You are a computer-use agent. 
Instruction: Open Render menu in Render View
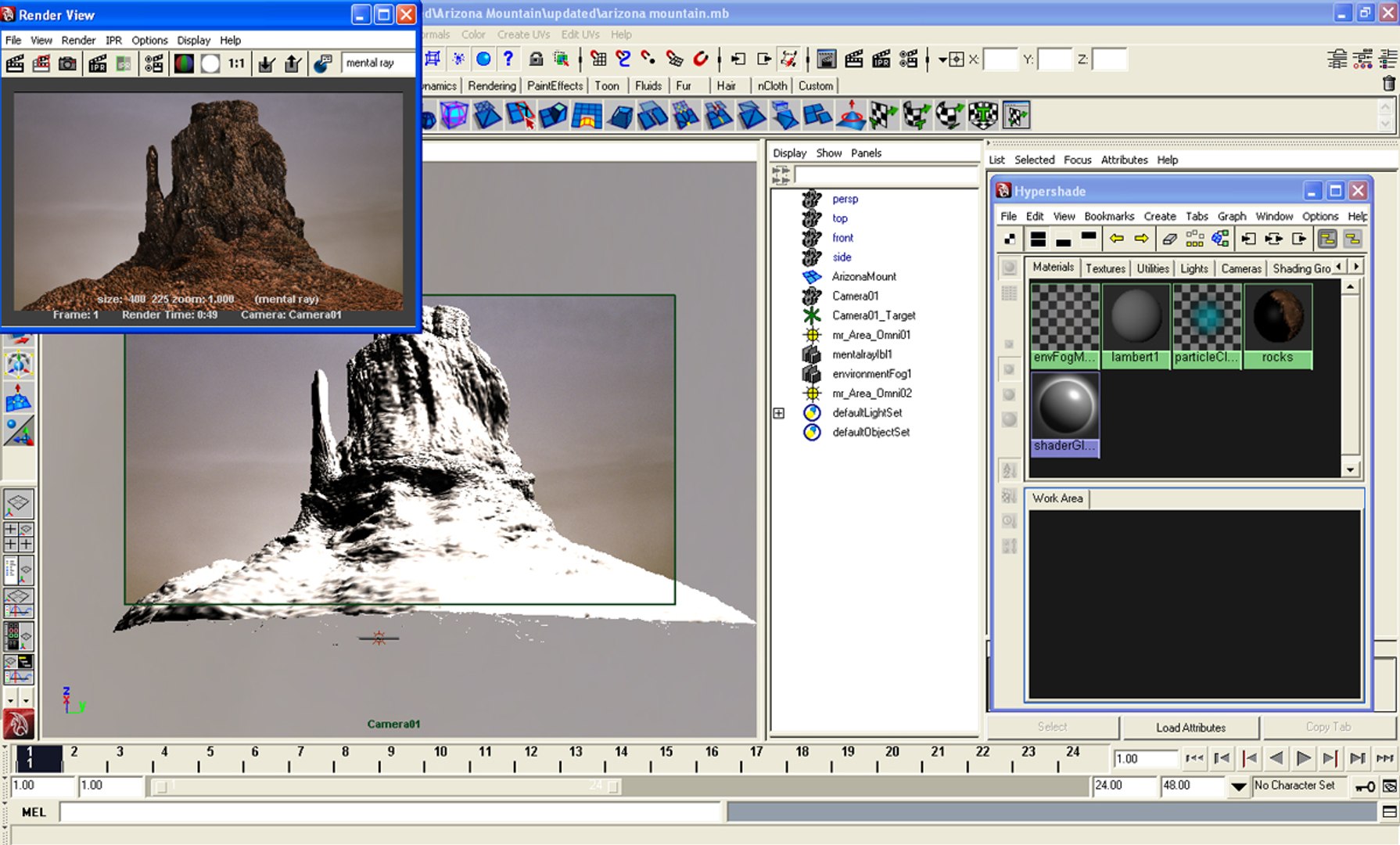pos(78,40)
